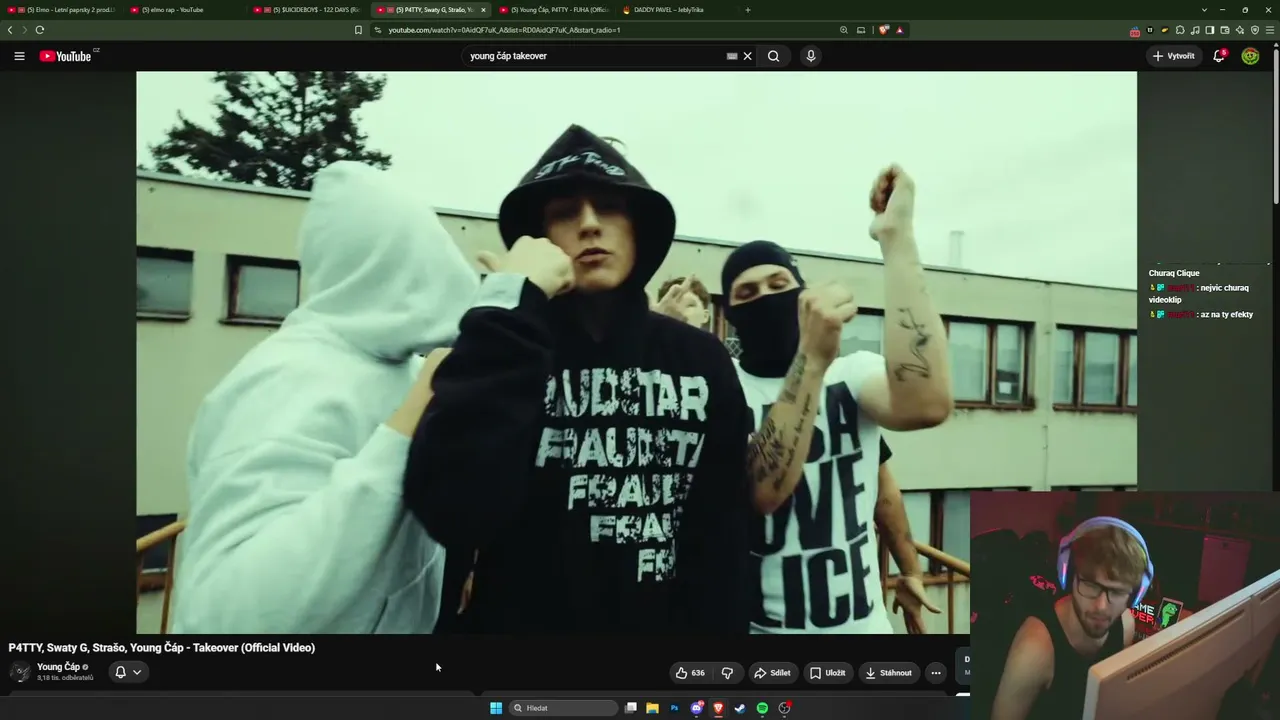The height and width of the screenshot is (720, 1280).
Task: Open the red clapperboard extension icon
Action: point(1135,30)
